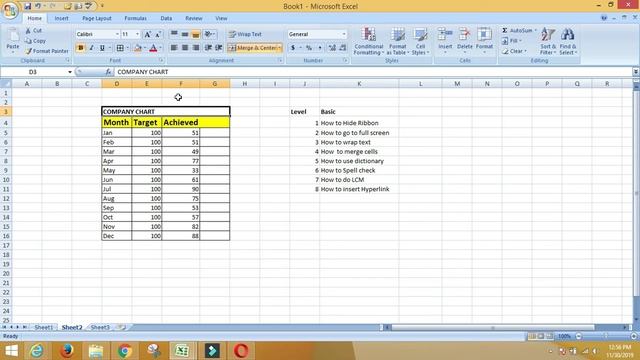Click the Office button logo

click(x=10, y=10)
